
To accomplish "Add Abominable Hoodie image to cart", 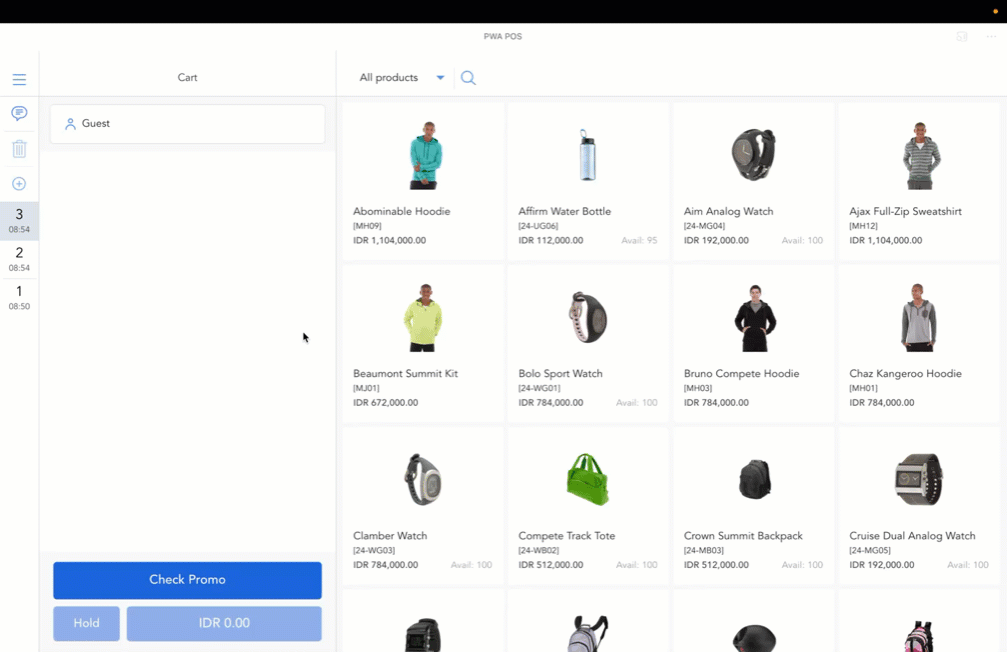I will tap(426, 155).
